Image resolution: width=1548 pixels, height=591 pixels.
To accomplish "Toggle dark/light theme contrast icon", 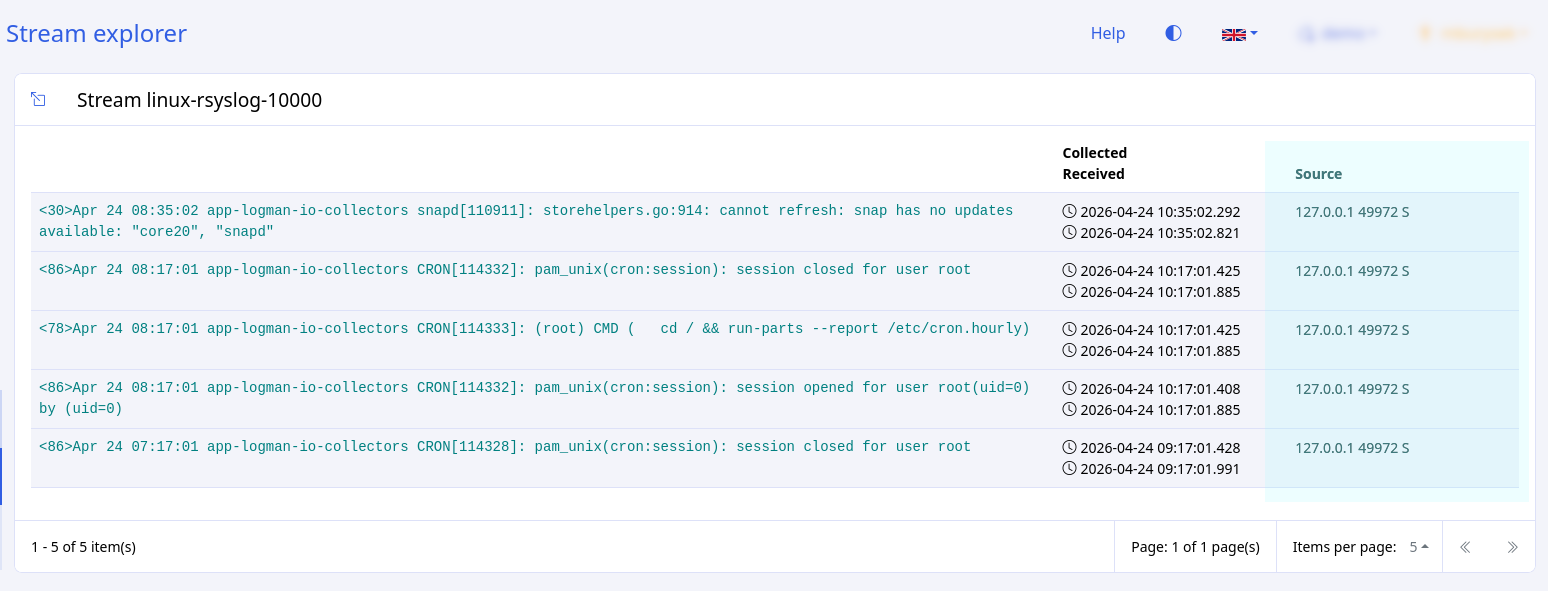I will tap(1173, 33).
